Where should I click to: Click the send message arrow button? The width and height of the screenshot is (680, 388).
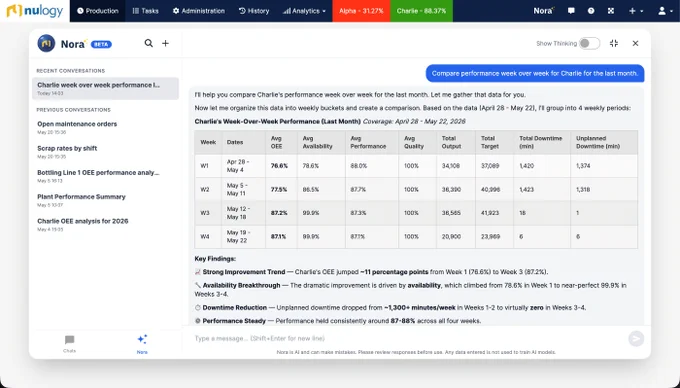pyautogui.click(x=636, y=339)
